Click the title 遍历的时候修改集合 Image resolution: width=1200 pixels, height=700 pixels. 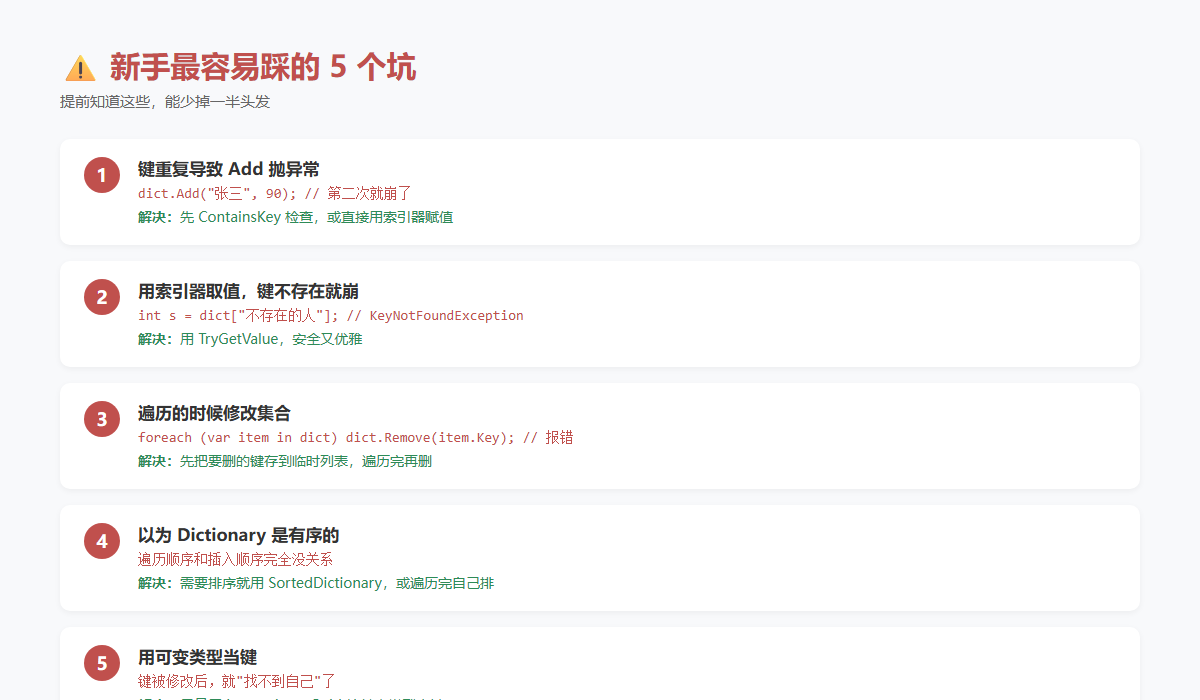[214, 413]
